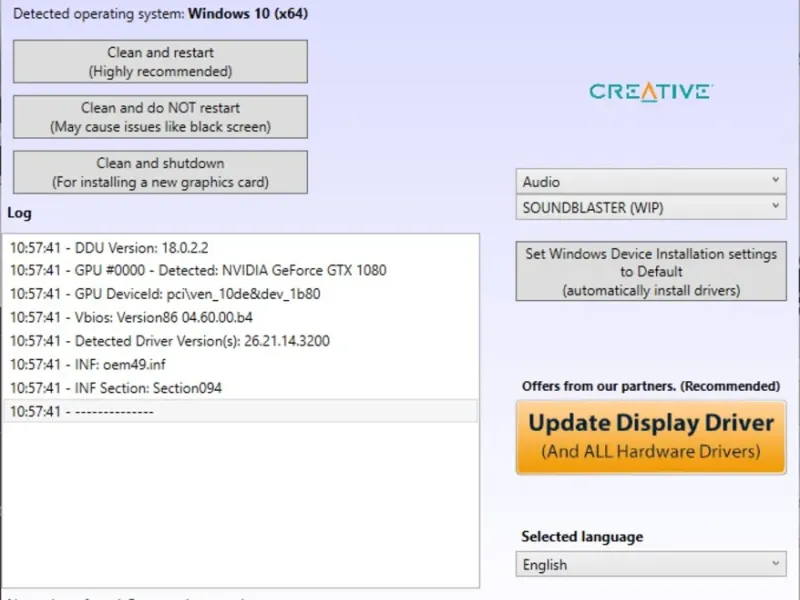This screenshot has height=600, width=800.
Task: Choose Clean and do NOT restart
Action: [160, 117]
